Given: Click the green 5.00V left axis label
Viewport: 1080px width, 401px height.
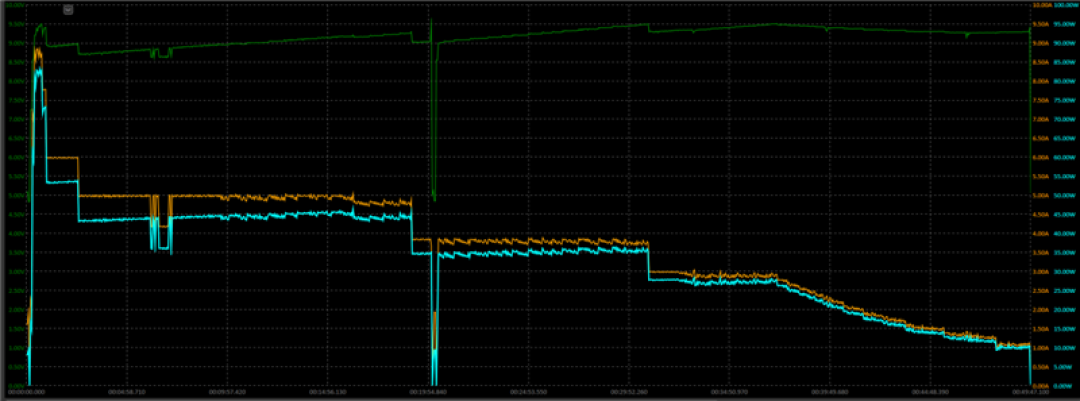Looking at the screenshot, I should 17,195.
